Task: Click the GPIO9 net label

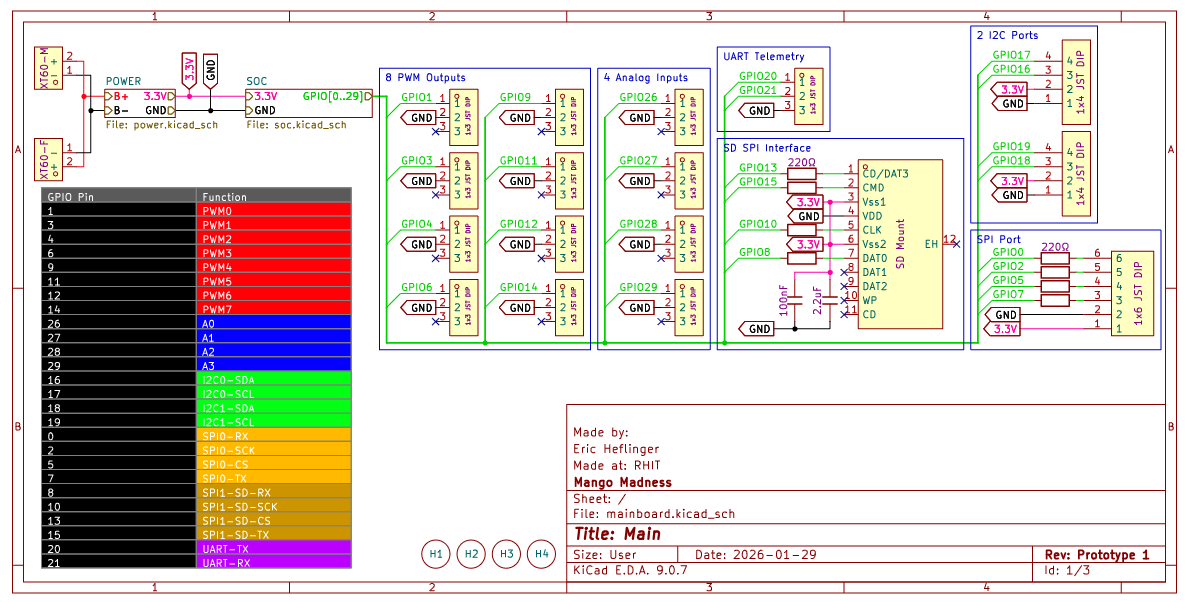Action: pyautogui.click(x=515, y=97)
